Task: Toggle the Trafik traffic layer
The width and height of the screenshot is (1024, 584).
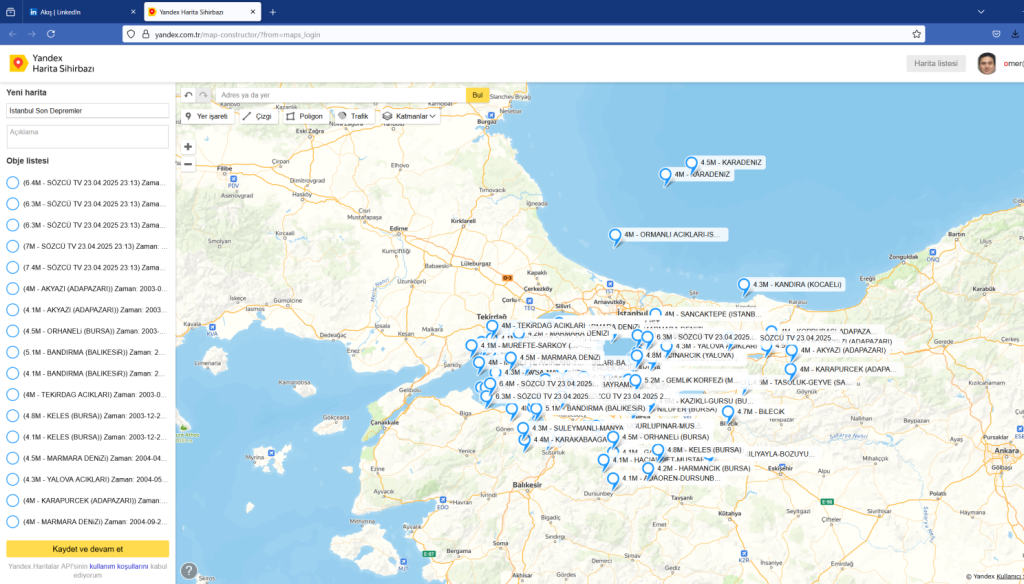Action: [353, 116]
